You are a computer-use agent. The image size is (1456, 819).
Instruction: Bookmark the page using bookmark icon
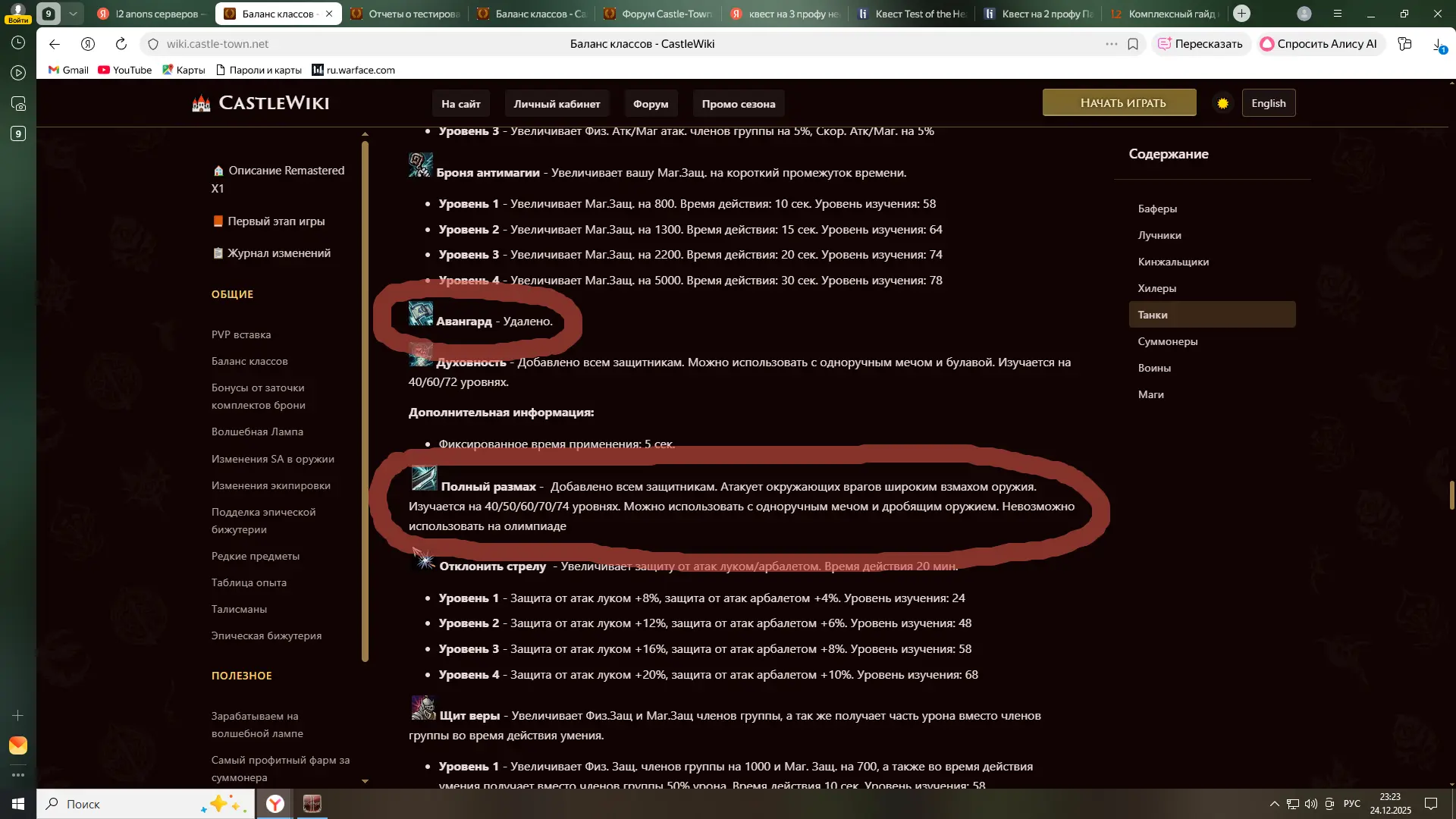[1133, 44]
